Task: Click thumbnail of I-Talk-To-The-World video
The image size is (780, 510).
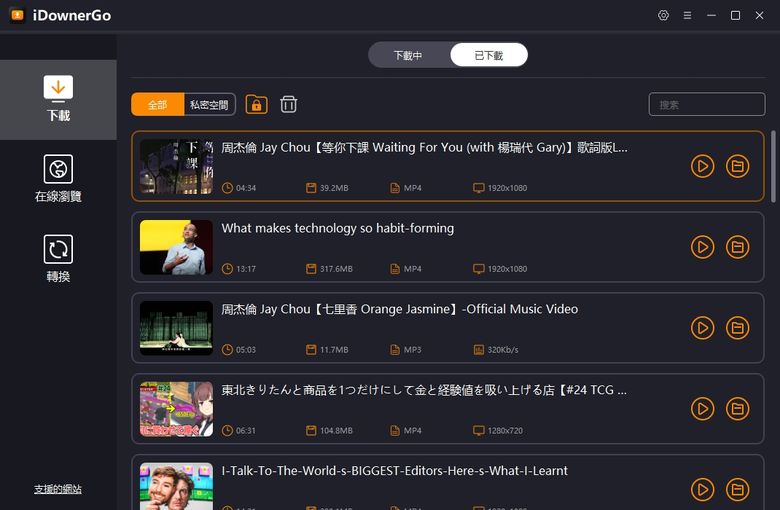Action: tap(176, 486)
